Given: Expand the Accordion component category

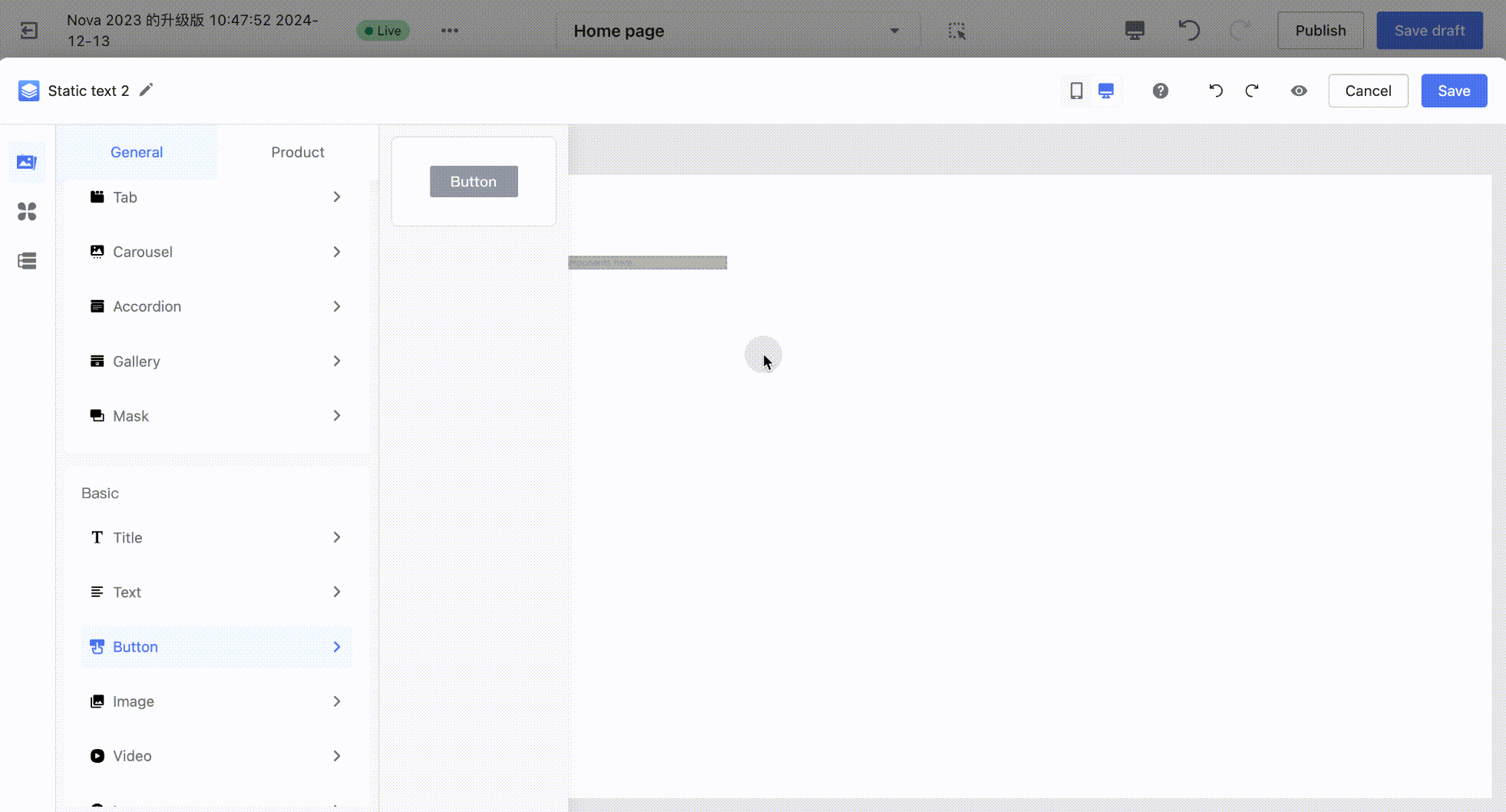Looking at the screenshot, I should point(215,306).
